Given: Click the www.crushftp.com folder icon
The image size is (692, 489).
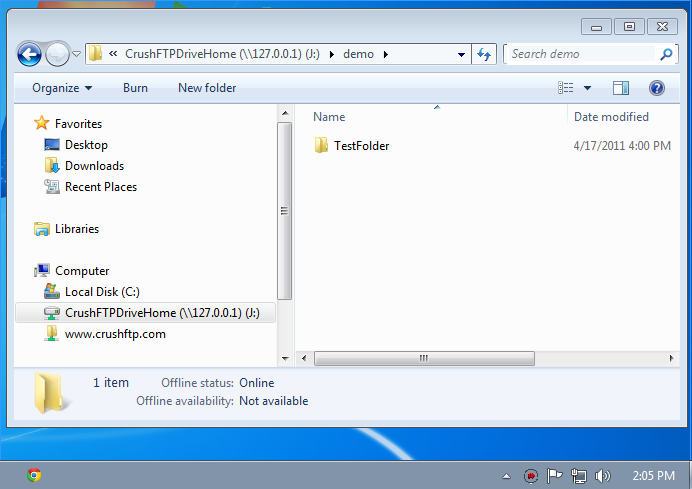Looking at the screenshot, I should (52, 333).
